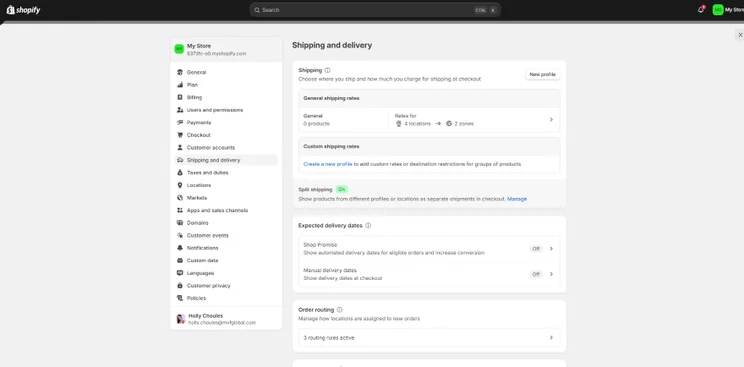This screenshot has width=744, height=367.
Task: Click the Languages icon in sidebar
Action: tap(180, 273)
